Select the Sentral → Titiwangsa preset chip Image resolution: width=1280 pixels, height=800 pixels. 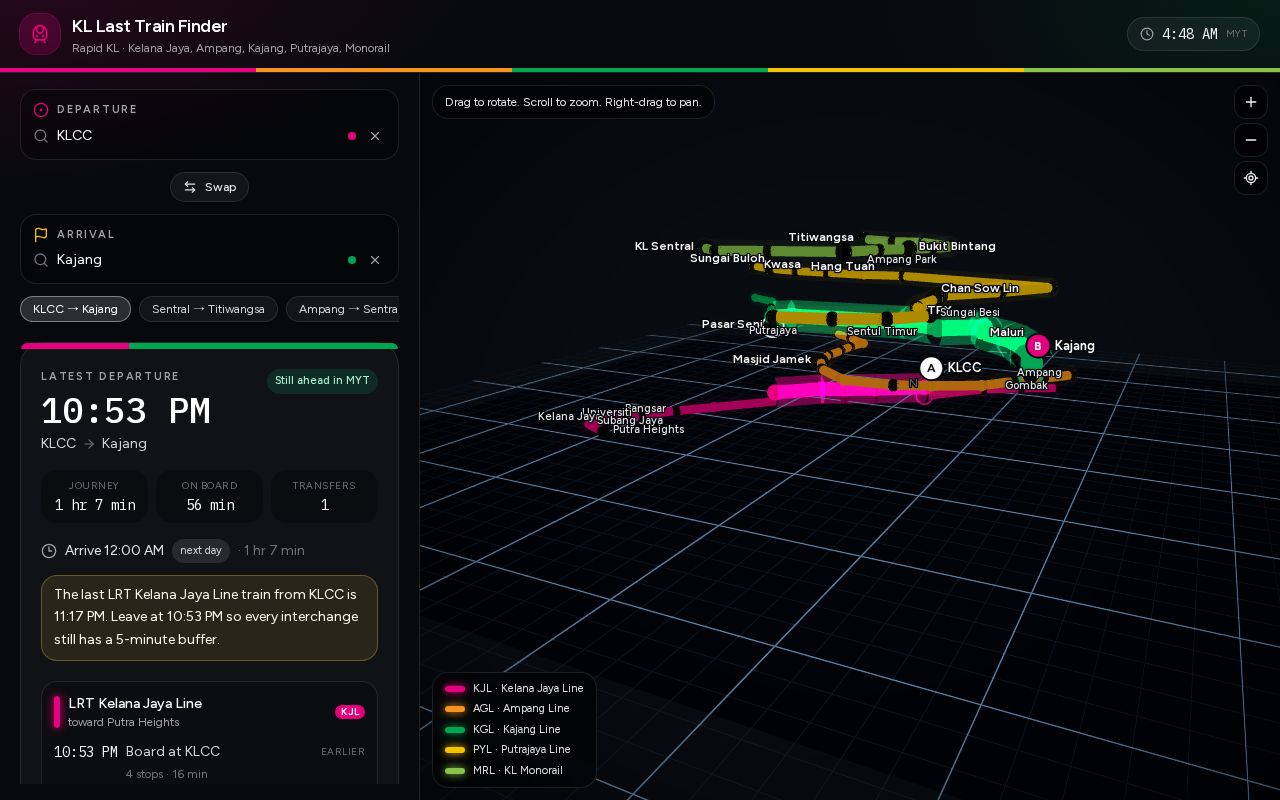coord(208,309)
